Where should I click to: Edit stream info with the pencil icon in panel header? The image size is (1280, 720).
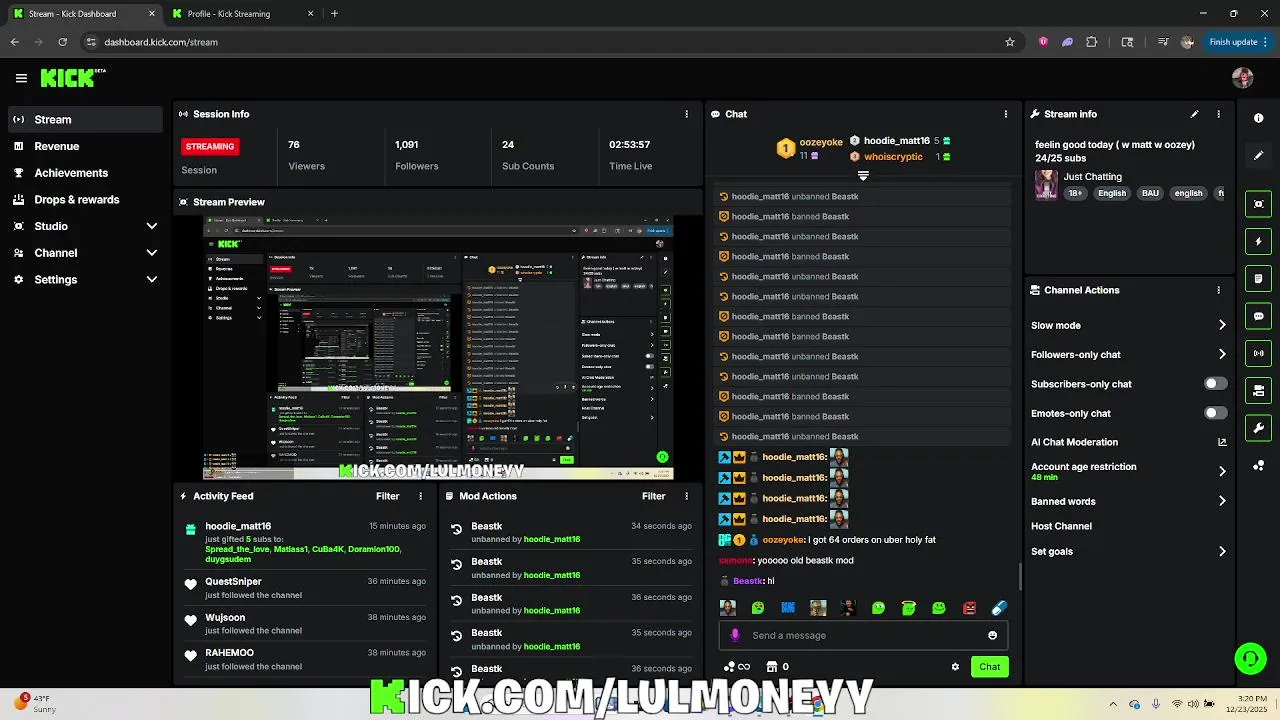(1194, 114)
